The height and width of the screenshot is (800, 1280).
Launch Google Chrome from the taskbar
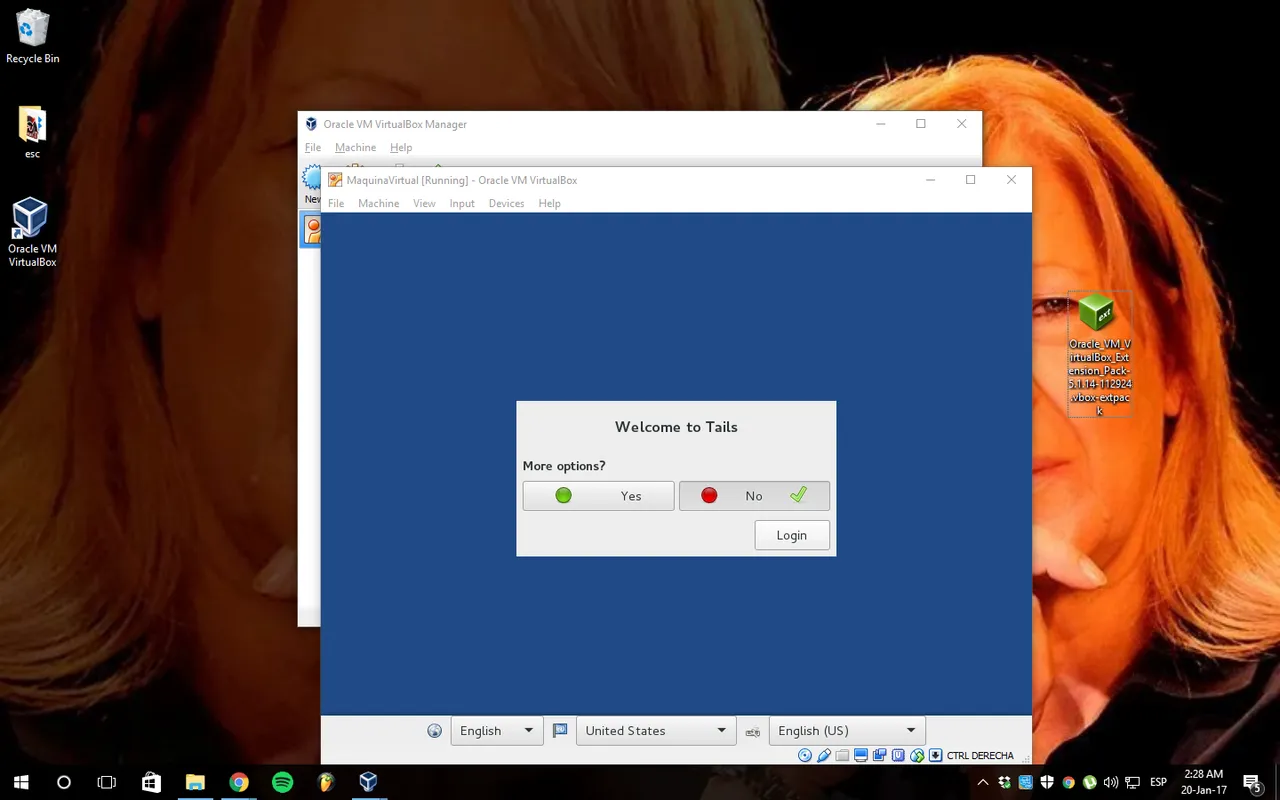pos(238,782)
